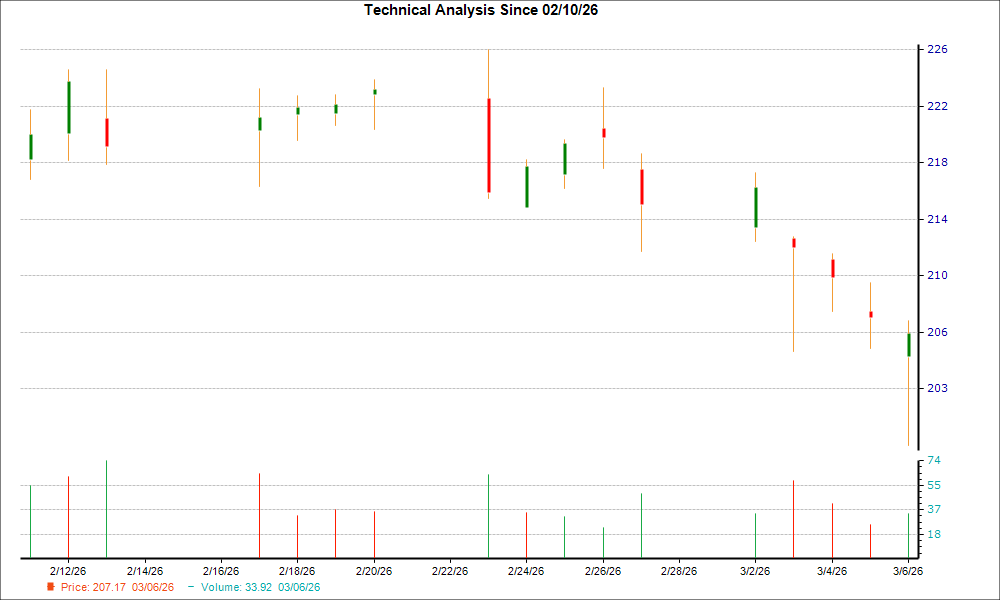1000x600 pixels.
Task: Select the green candlestick on 2/12/26
Action: pyautogui.click(x=68, y=105)
